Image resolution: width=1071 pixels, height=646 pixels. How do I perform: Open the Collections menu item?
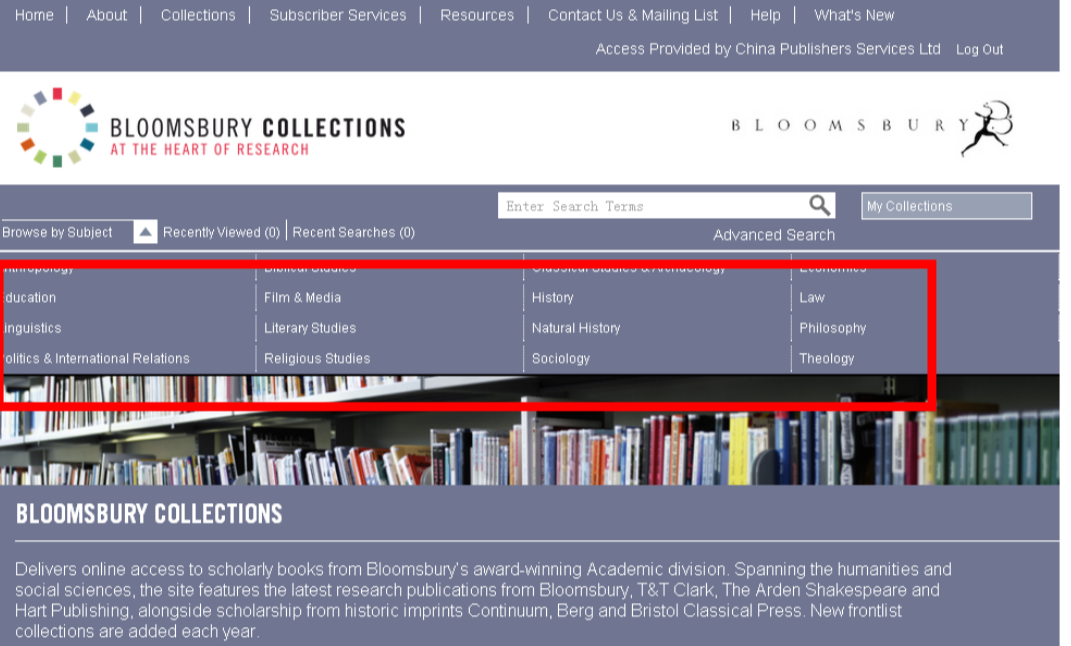click(198, 15)
